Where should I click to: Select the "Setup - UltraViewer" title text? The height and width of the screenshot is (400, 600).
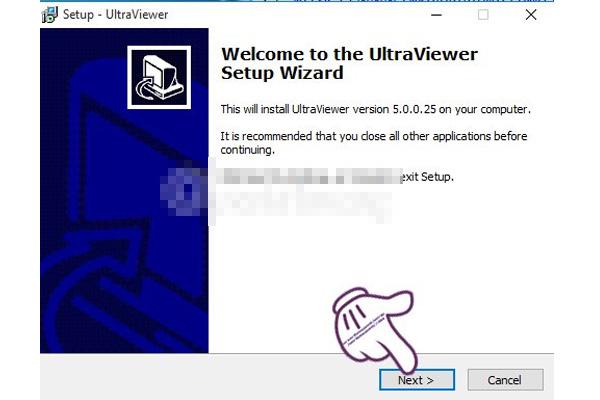tap(116, 15)
